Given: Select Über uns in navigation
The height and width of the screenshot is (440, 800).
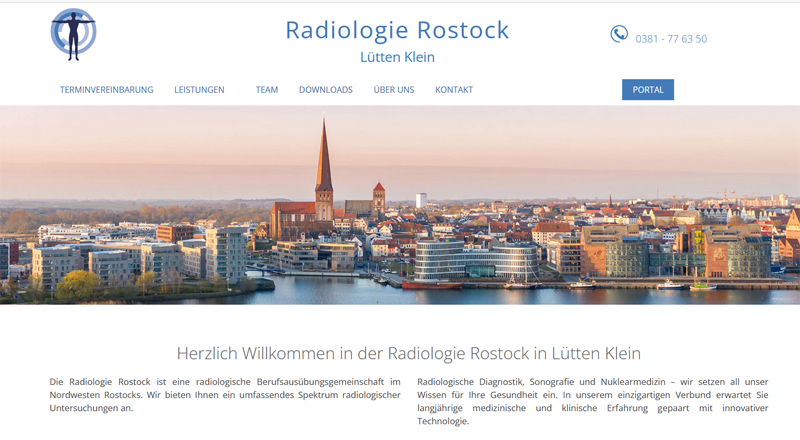Looking at the screenshot, I should [x=394, y=90].
